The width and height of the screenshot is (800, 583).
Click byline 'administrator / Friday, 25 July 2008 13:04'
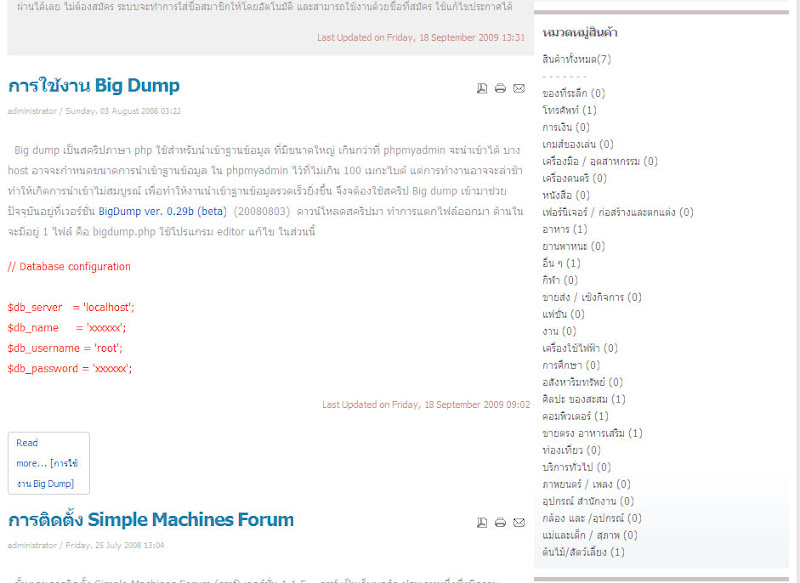coord(86,545)
